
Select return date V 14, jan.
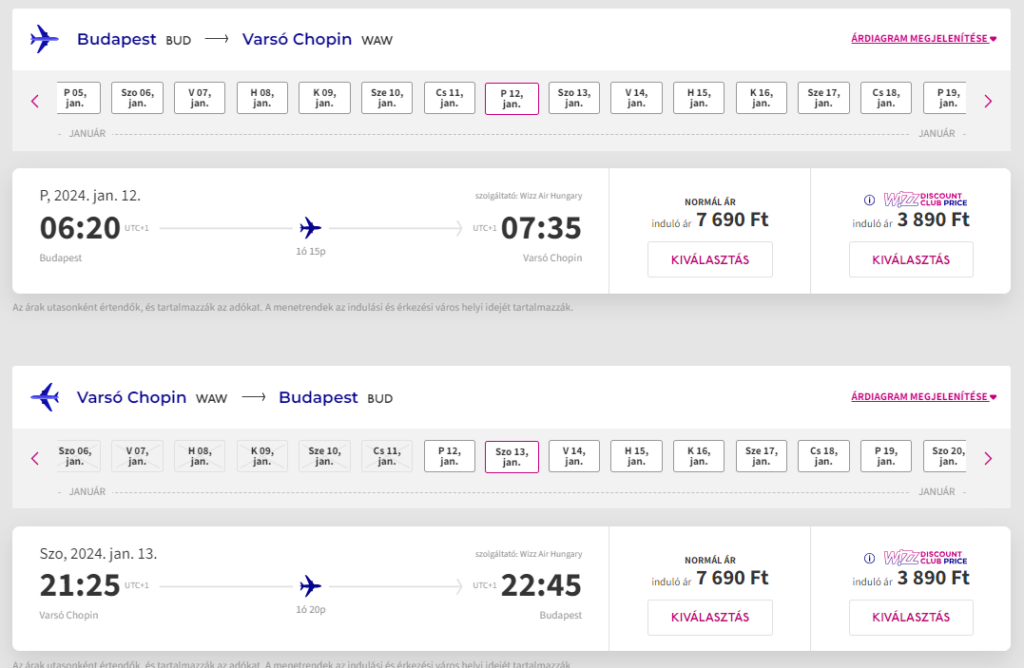(x=574, y=456)
